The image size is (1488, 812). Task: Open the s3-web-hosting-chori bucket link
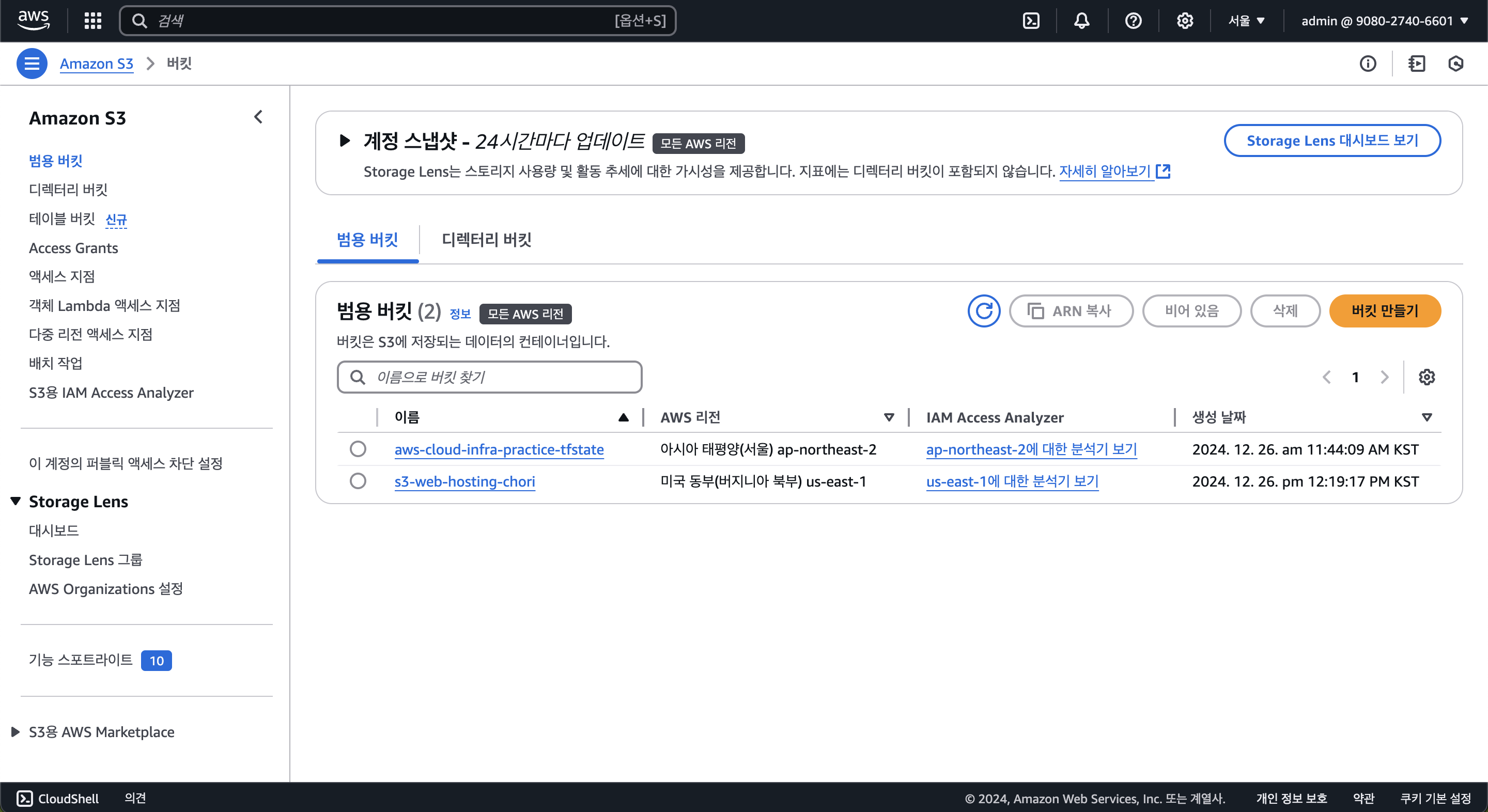click(x=464, y=481)
